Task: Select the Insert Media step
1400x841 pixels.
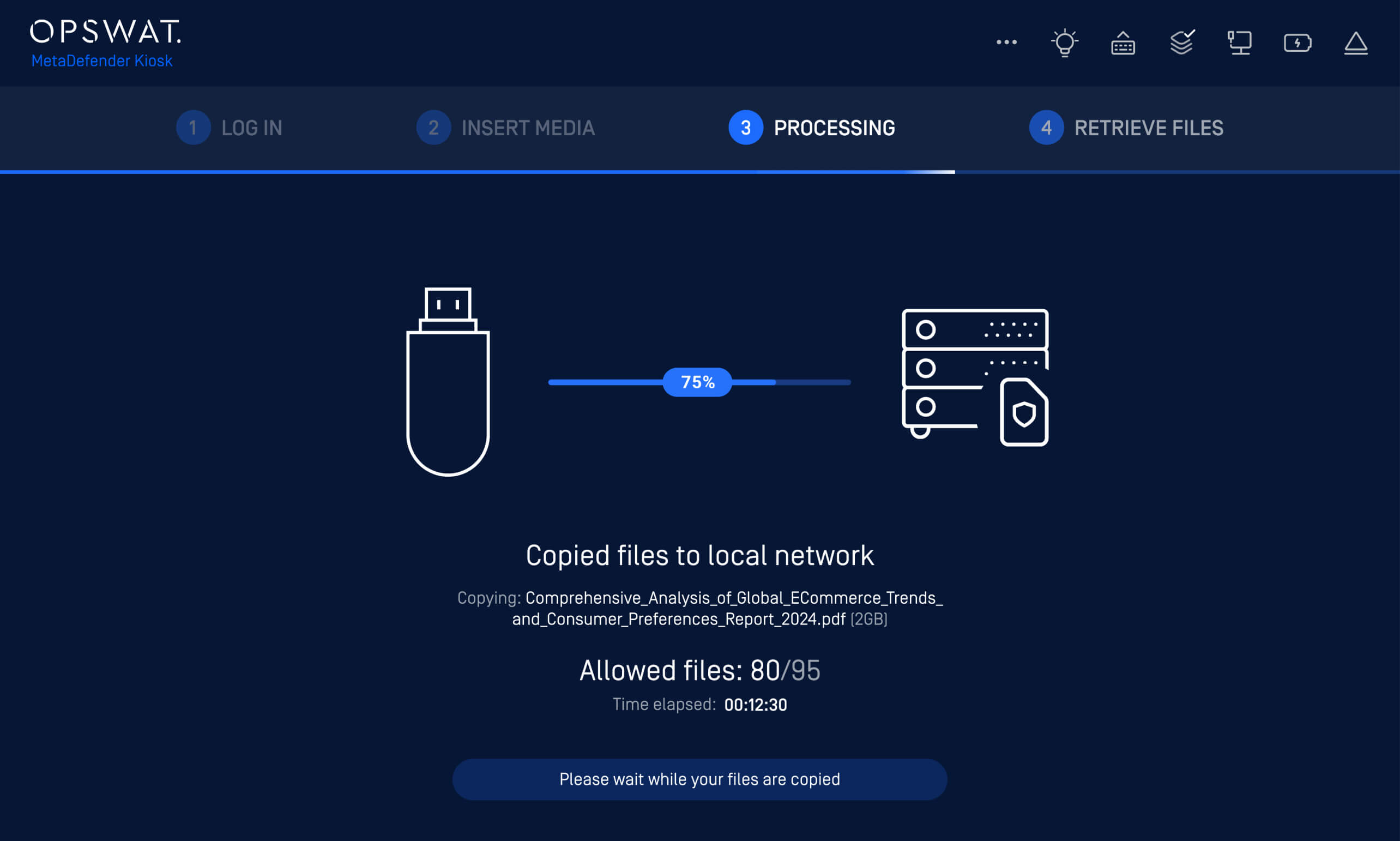Action: click(x=506, y=128)
